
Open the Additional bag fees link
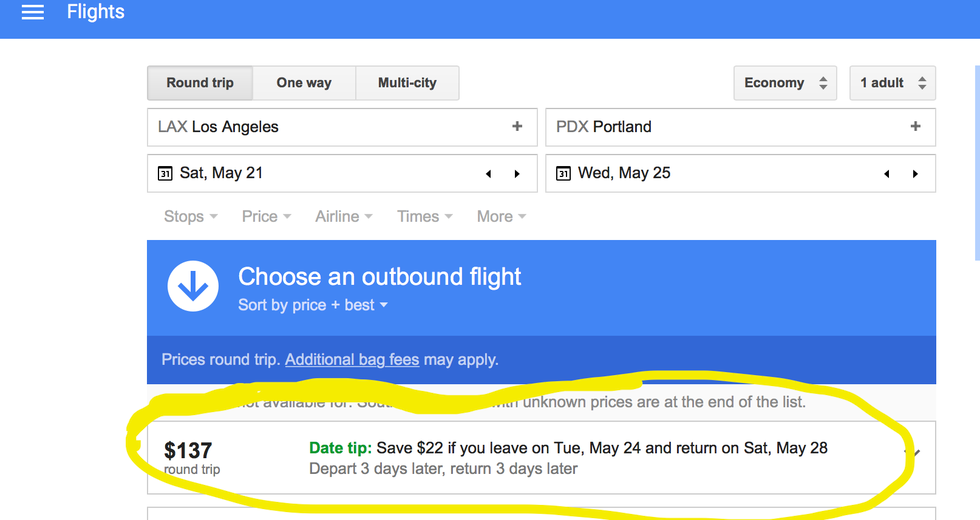point(352,359)
